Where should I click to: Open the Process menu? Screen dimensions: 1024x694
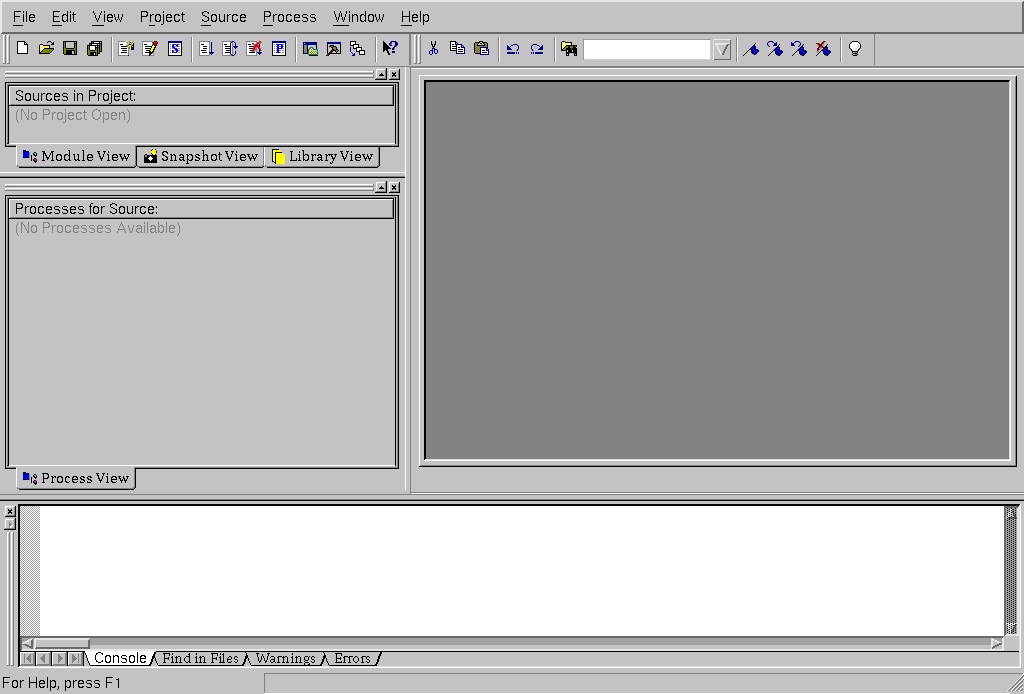[x=289, y=17]
